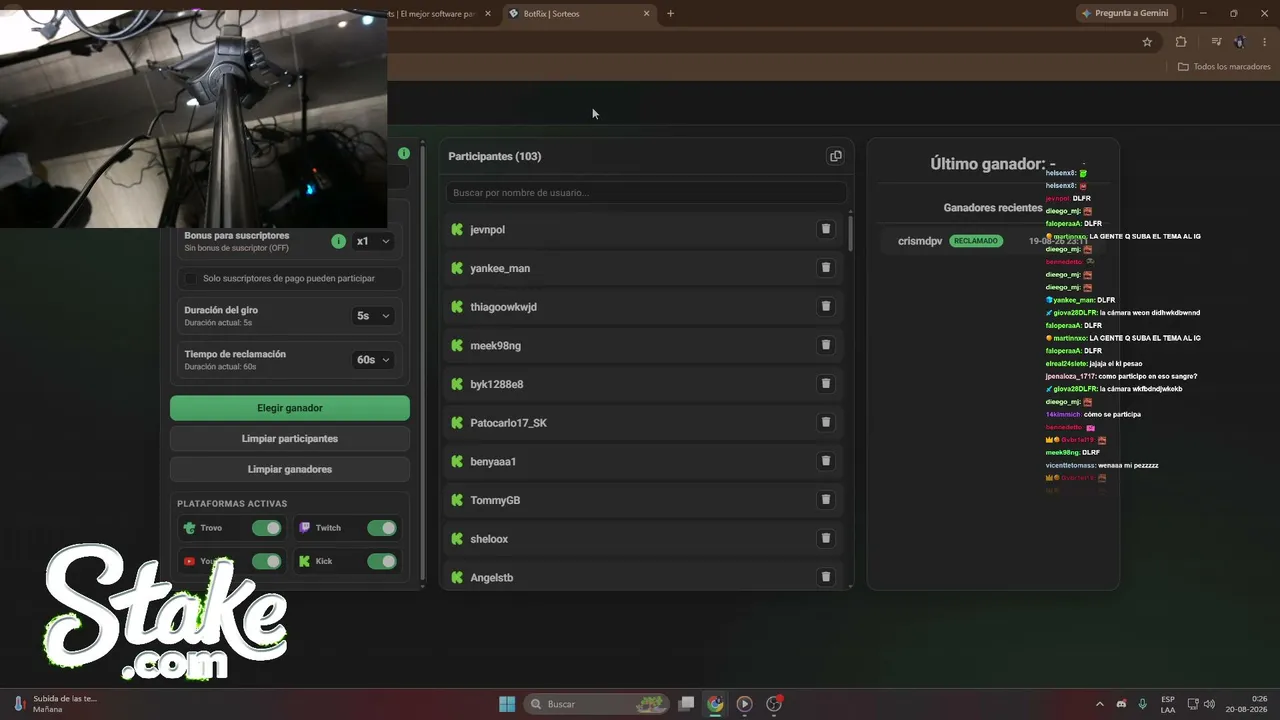
Task: Open subscriber bonus x1 dropdown
Action: [x=372, y=241]
